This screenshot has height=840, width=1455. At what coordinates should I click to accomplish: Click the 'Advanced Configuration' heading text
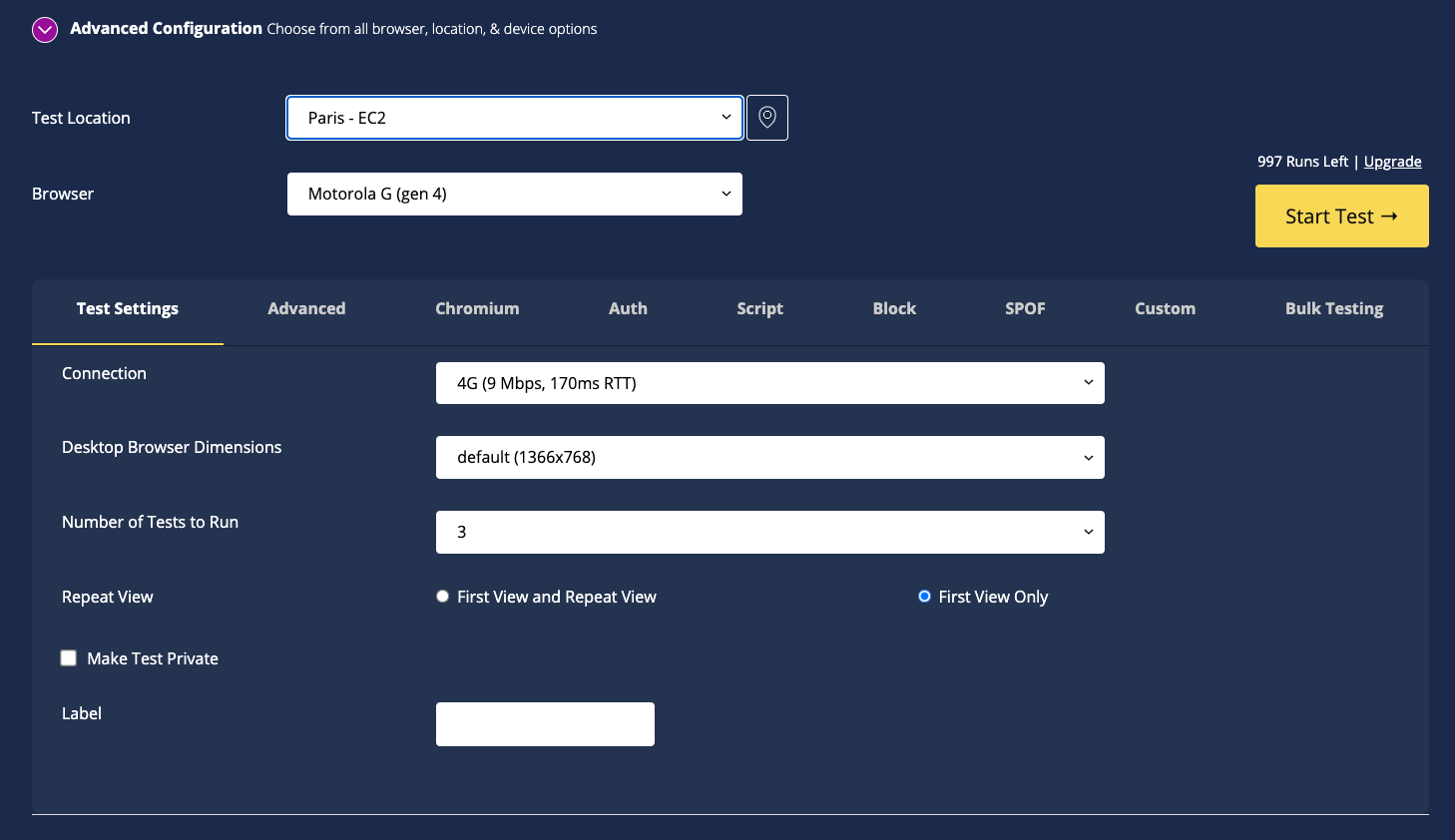(x=166, y=29)
